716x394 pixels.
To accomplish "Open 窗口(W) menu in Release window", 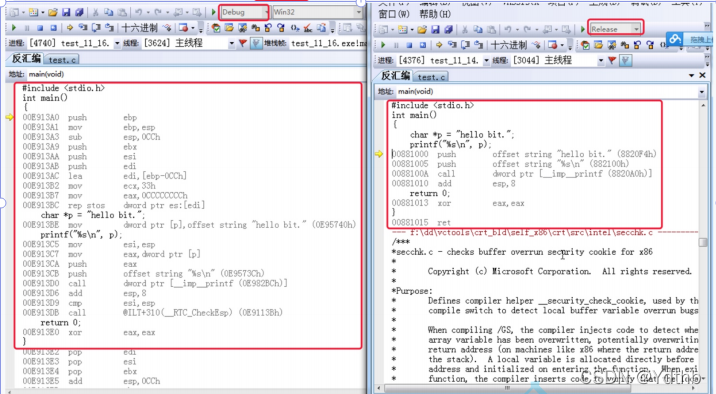I will [x=394, y=14].
